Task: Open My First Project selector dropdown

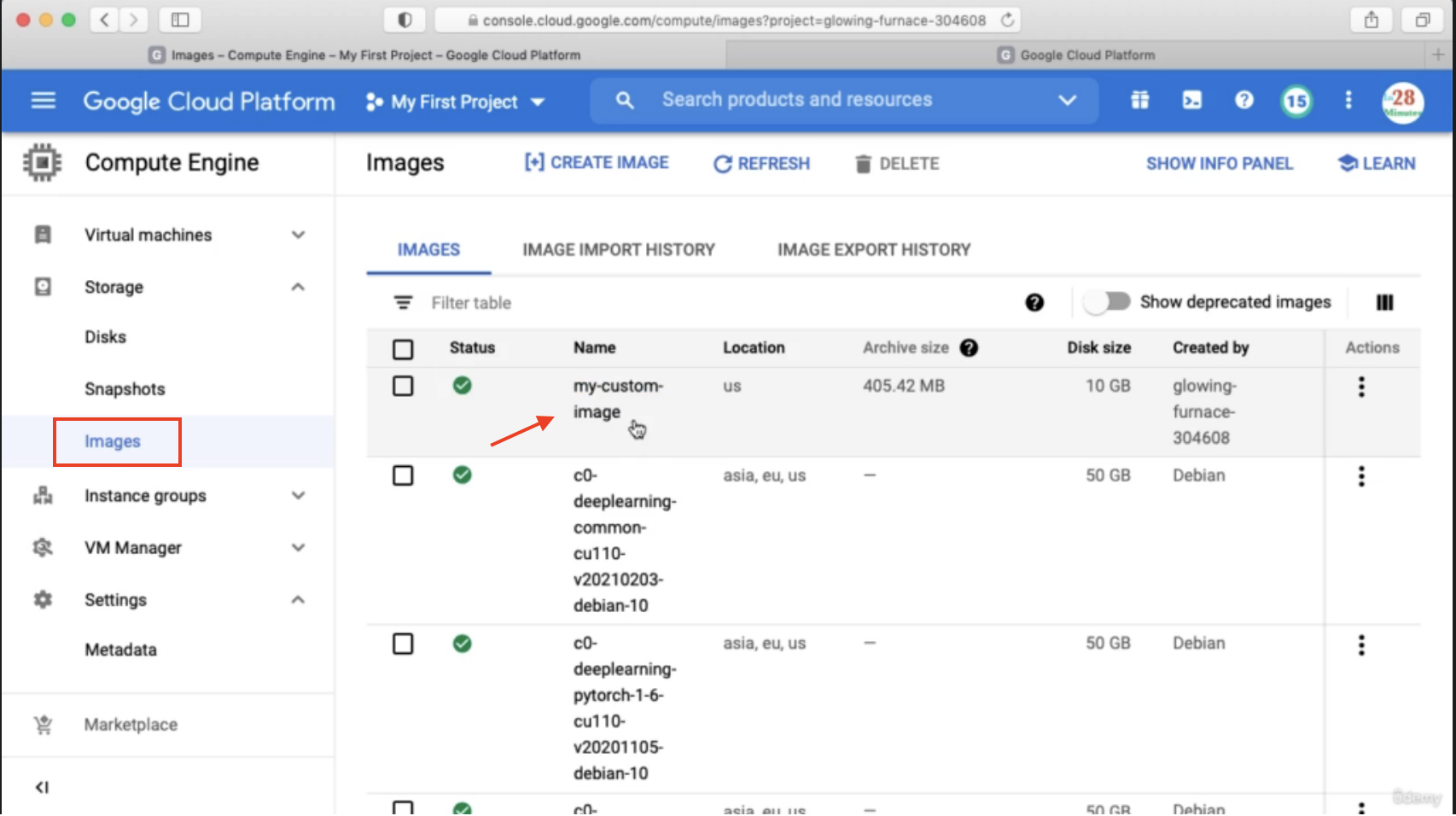Action: click(x=455, y=102)
